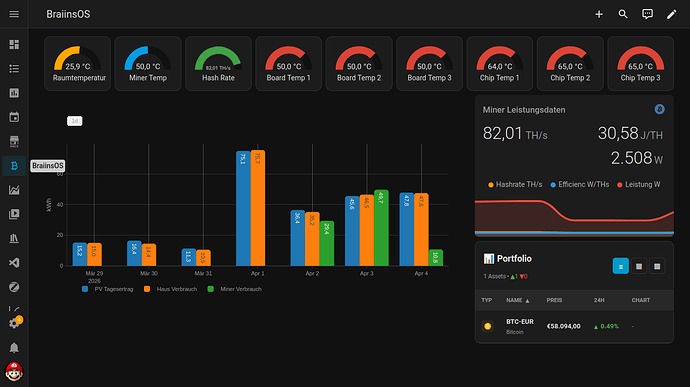Open the Energy chart-box icon in sidebar
The width and height of the screenshot is (690, 387).
(14, 93)
